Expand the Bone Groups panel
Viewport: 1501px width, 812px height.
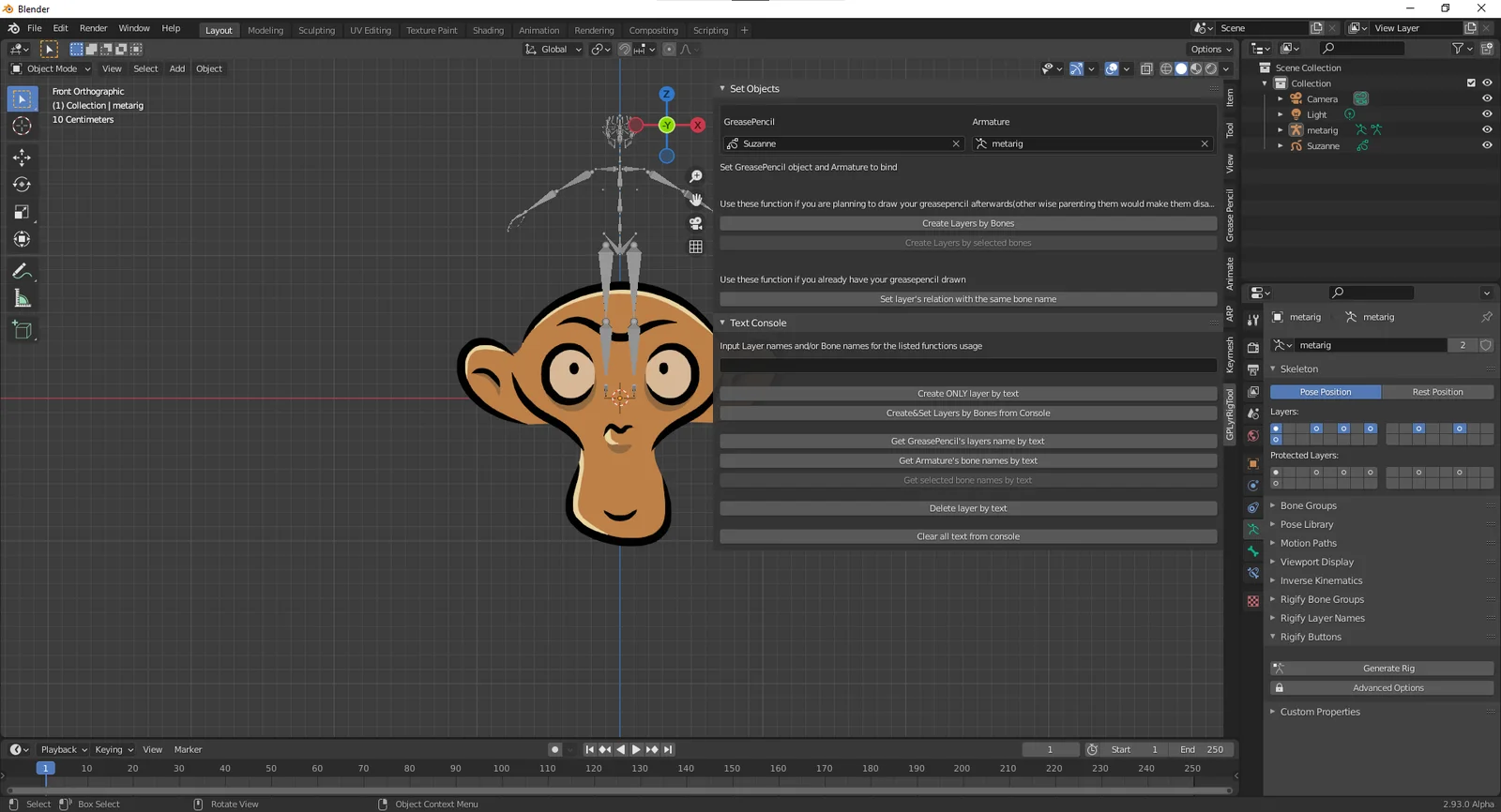1308,506
